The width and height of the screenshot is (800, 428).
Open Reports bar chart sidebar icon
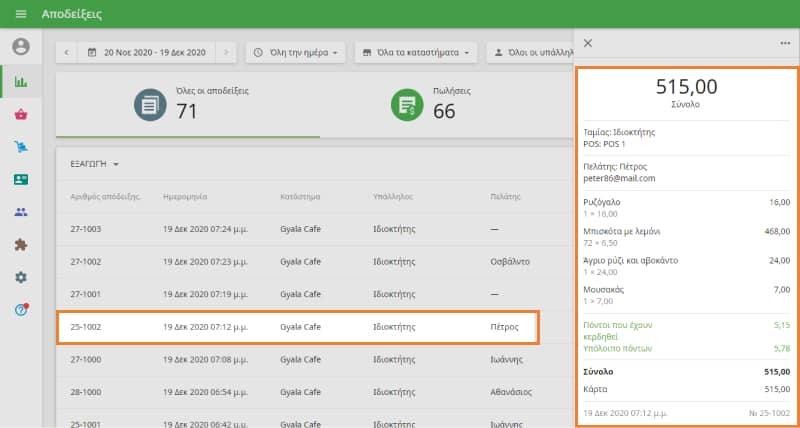click(21, 82)
